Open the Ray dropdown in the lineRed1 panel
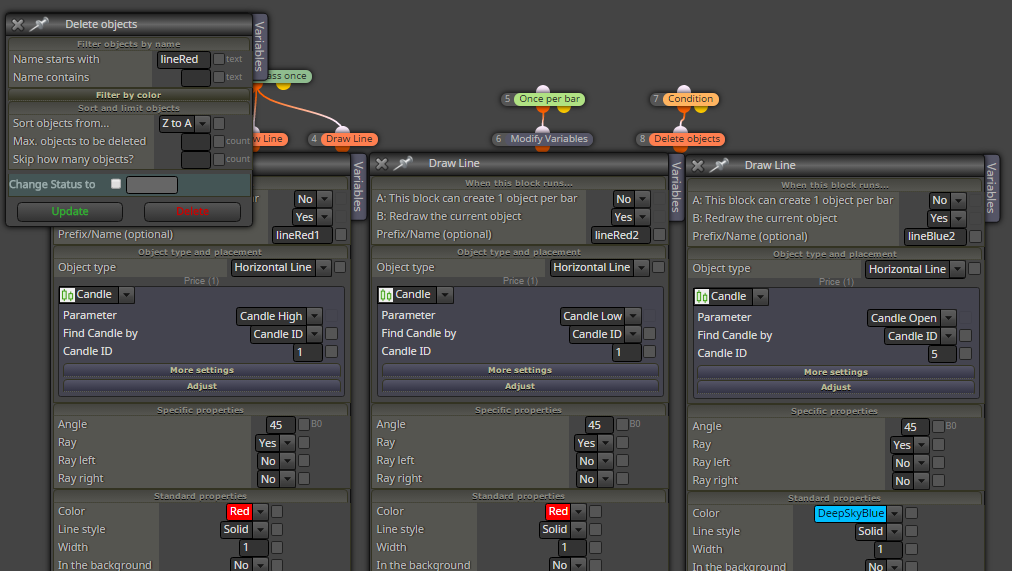The image size is (1012, 571). click(276, 443)
